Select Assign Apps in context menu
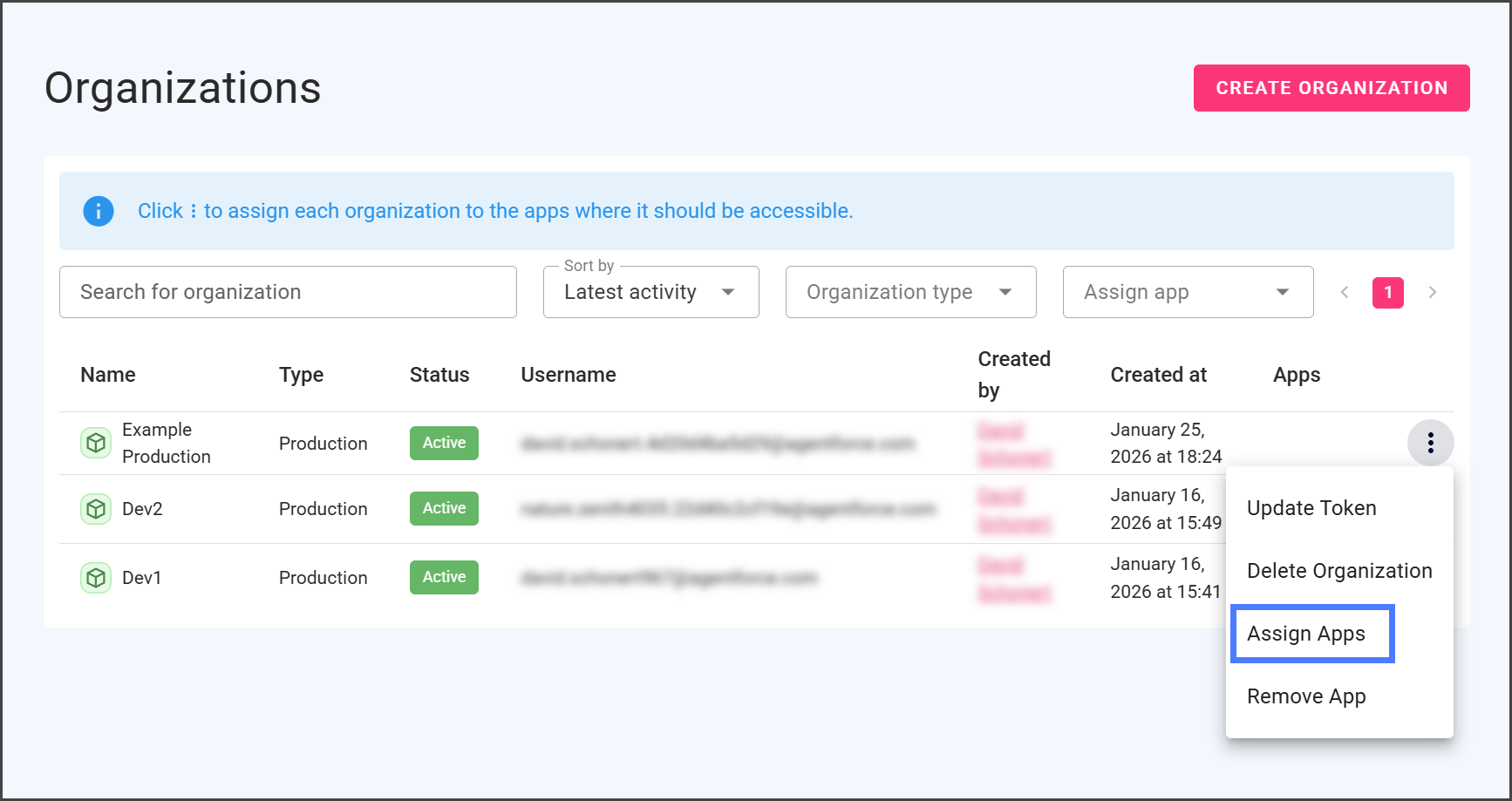 click(1306, 634)
